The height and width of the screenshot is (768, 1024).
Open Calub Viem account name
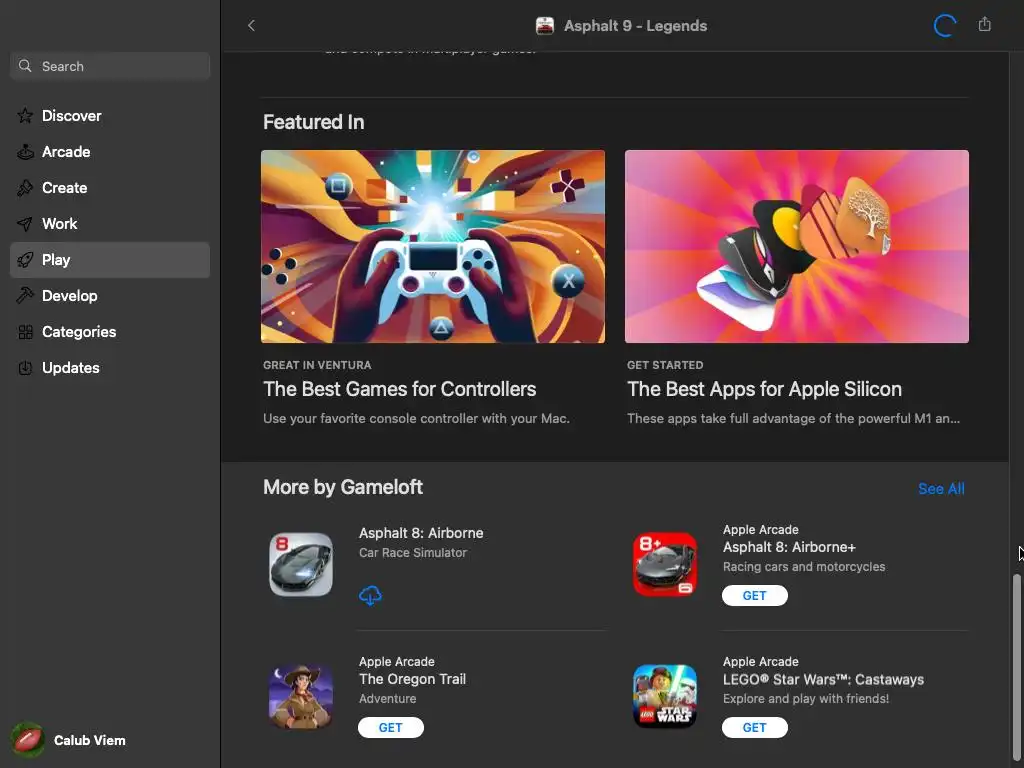coord(89,740)
